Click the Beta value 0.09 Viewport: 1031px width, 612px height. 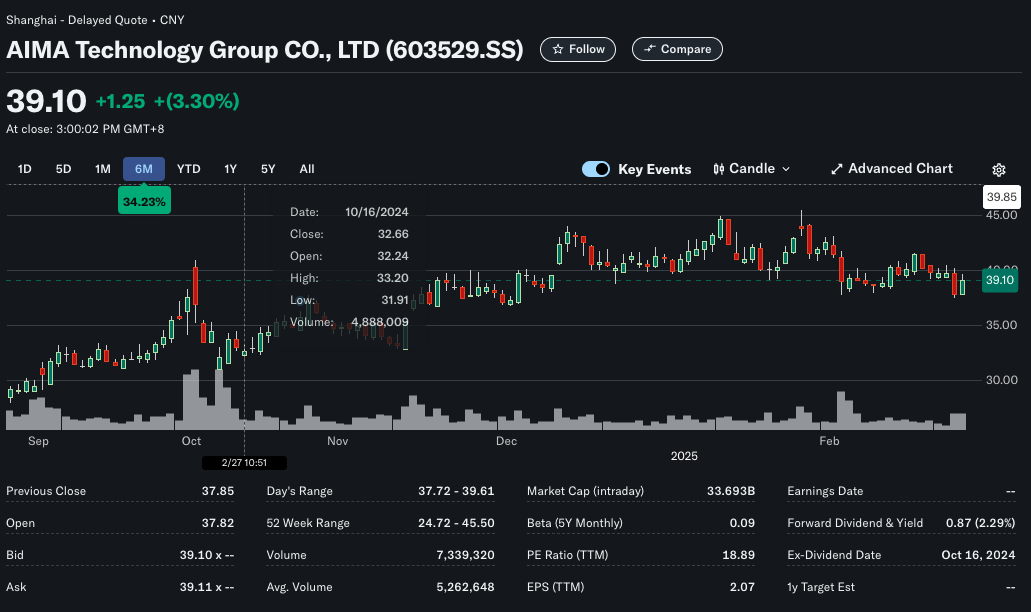[742, 523]
